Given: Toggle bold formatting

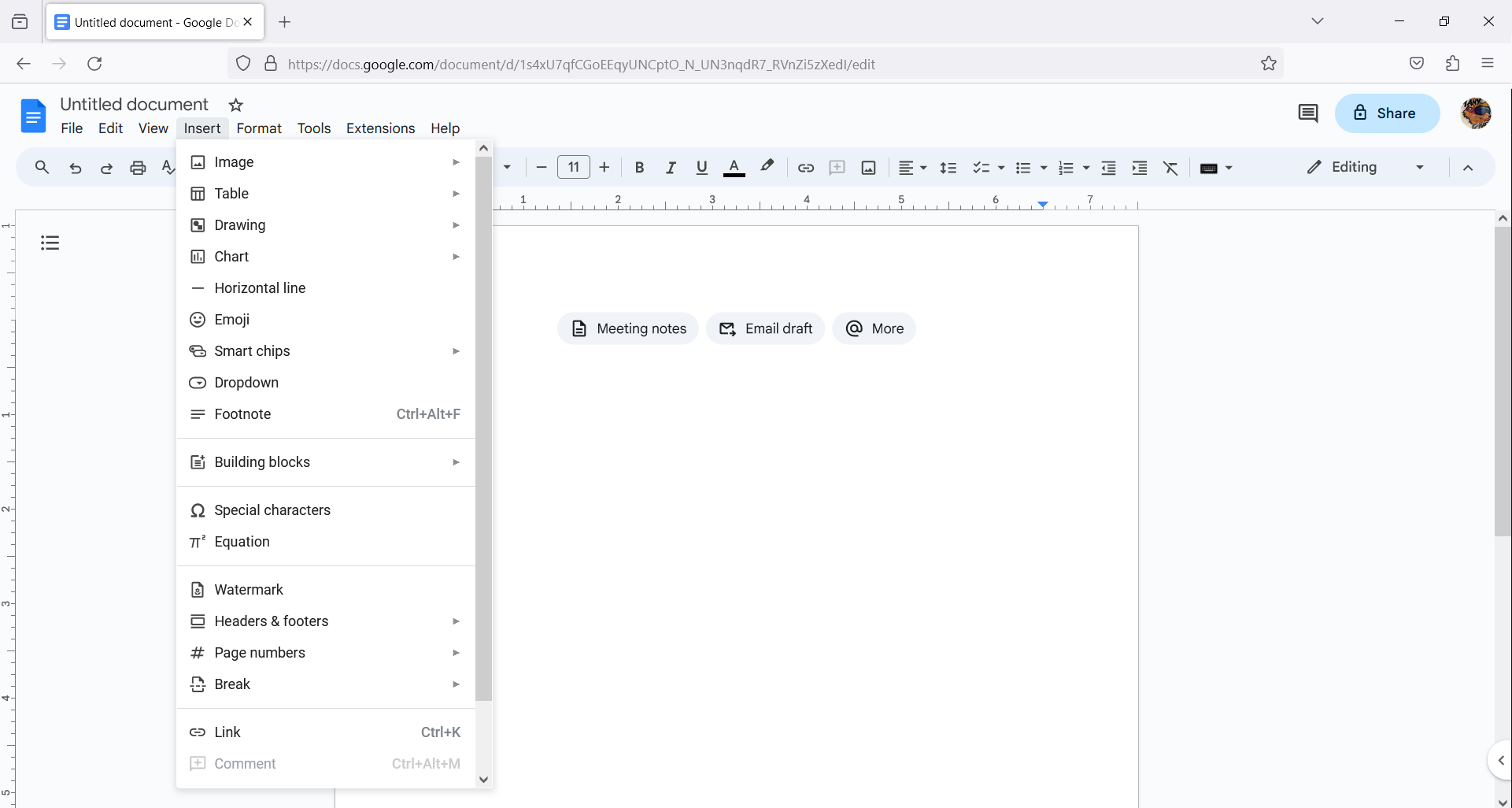Looking at the screenshot, I should (x=639, y=167).
